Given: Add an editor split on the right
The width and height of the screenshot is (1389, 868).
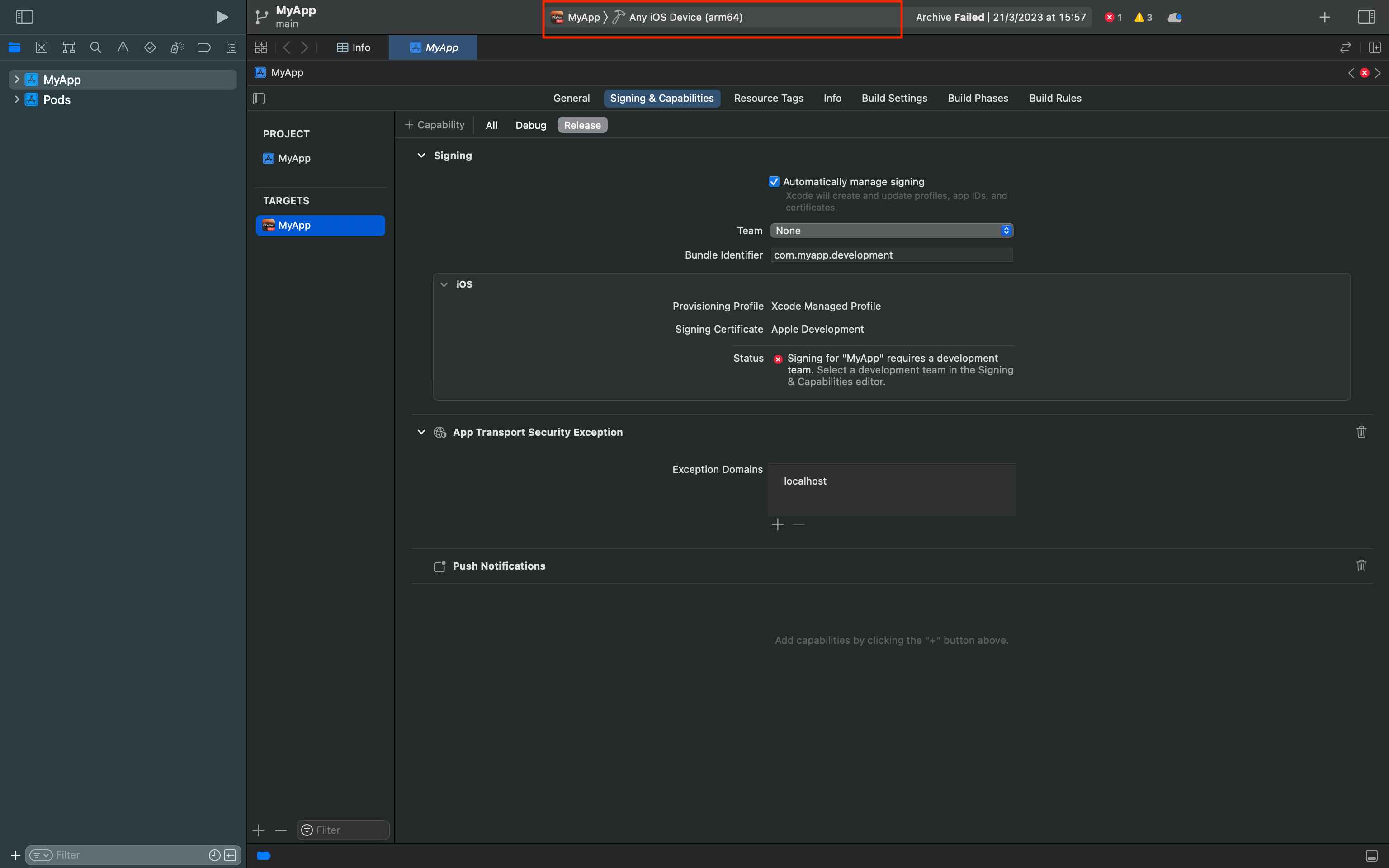Looking at the screenshot, I should (1375, 47).
